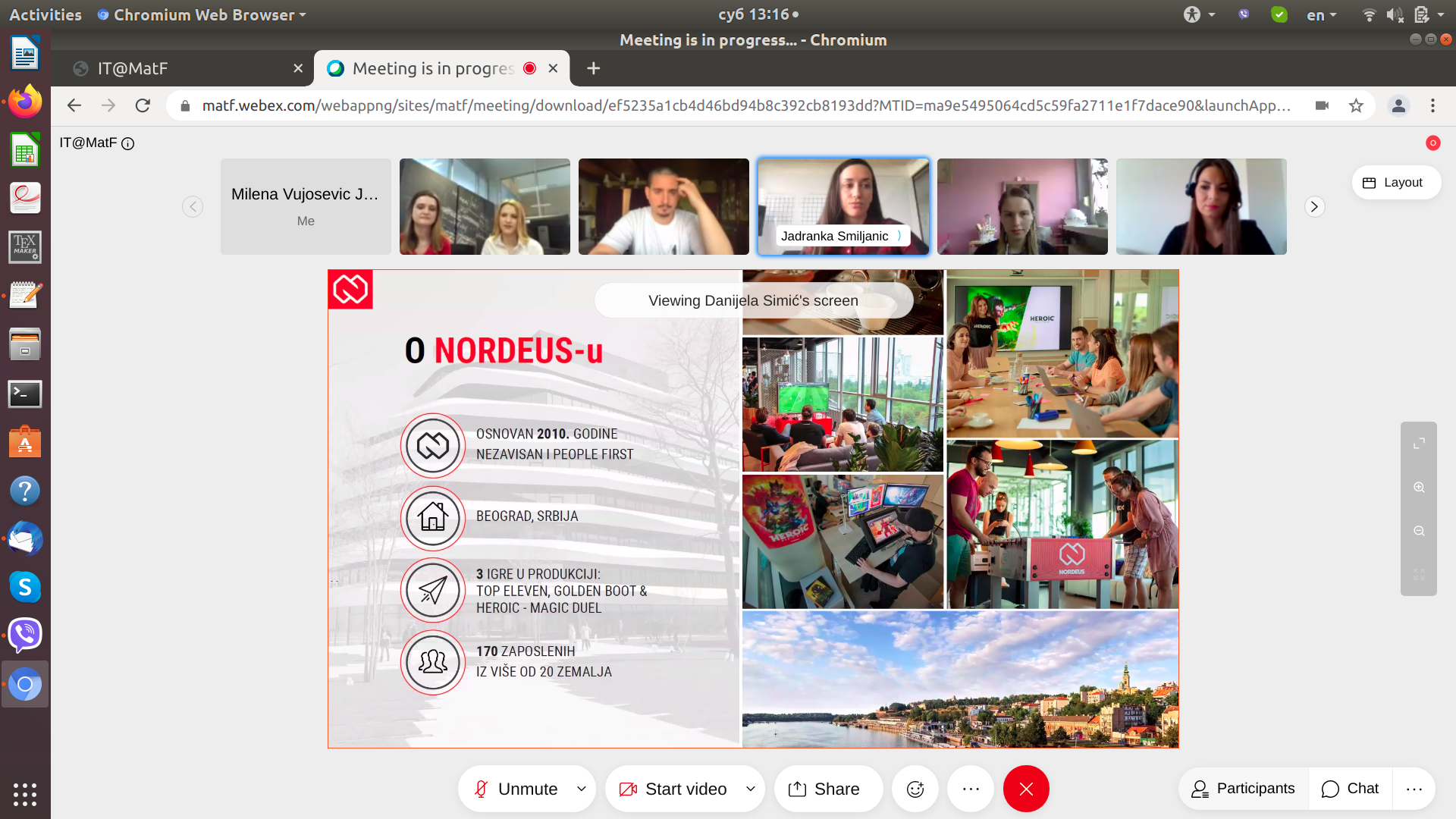Select the video tile with two women
The height and width of the screenshot is (819, 1456).
click(x=485, y=206)
